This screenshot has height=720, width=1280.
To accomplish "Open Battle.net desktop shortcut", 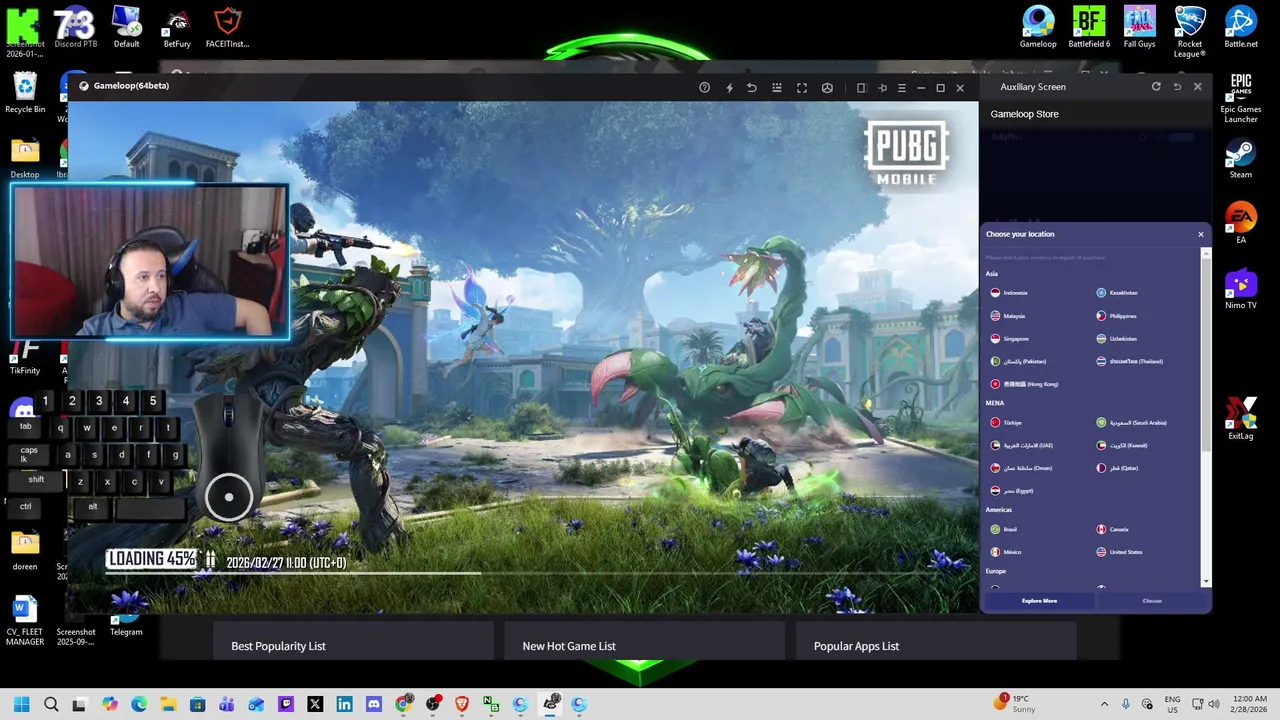I will (1241, 27).
